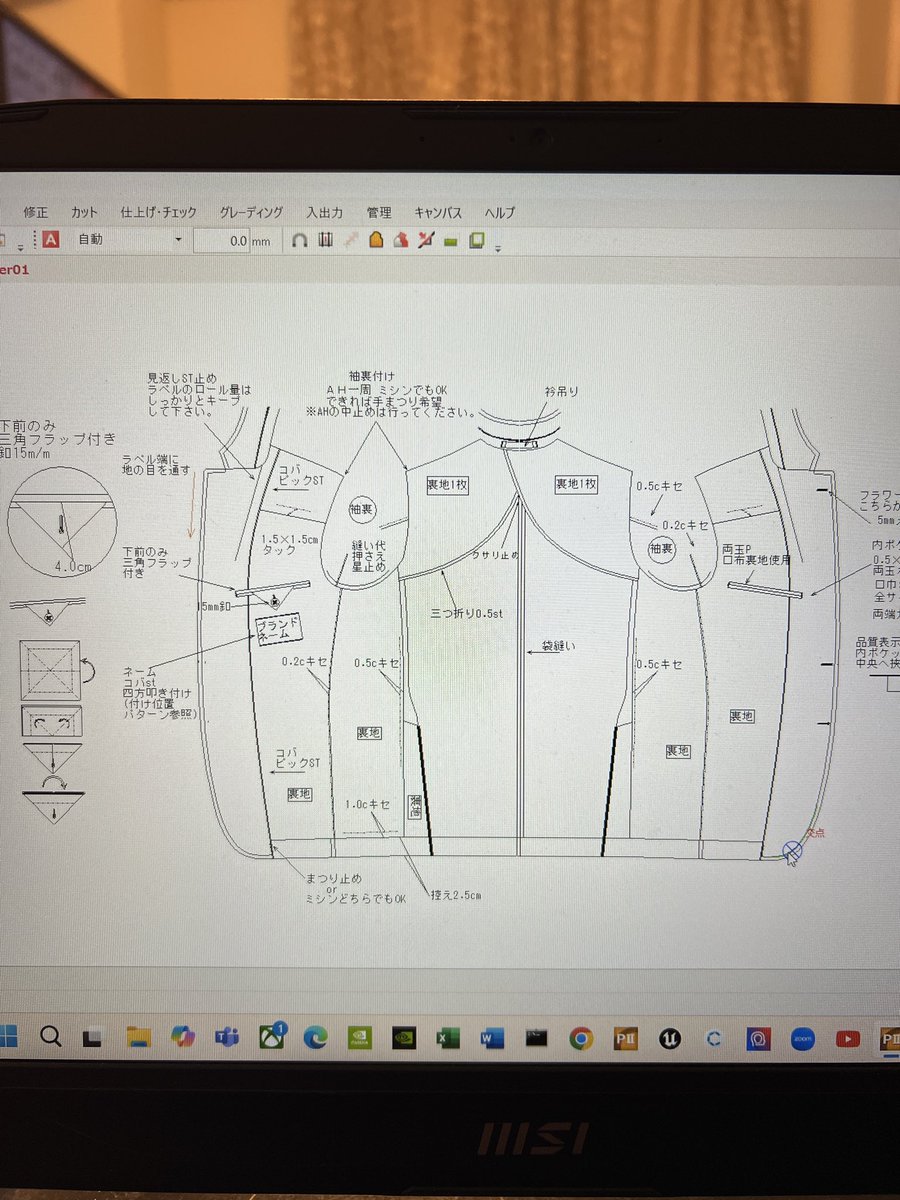Launch Google Chrome from the taskbar
Screen dimensions: 900x1200
(x=581, y=1038)
